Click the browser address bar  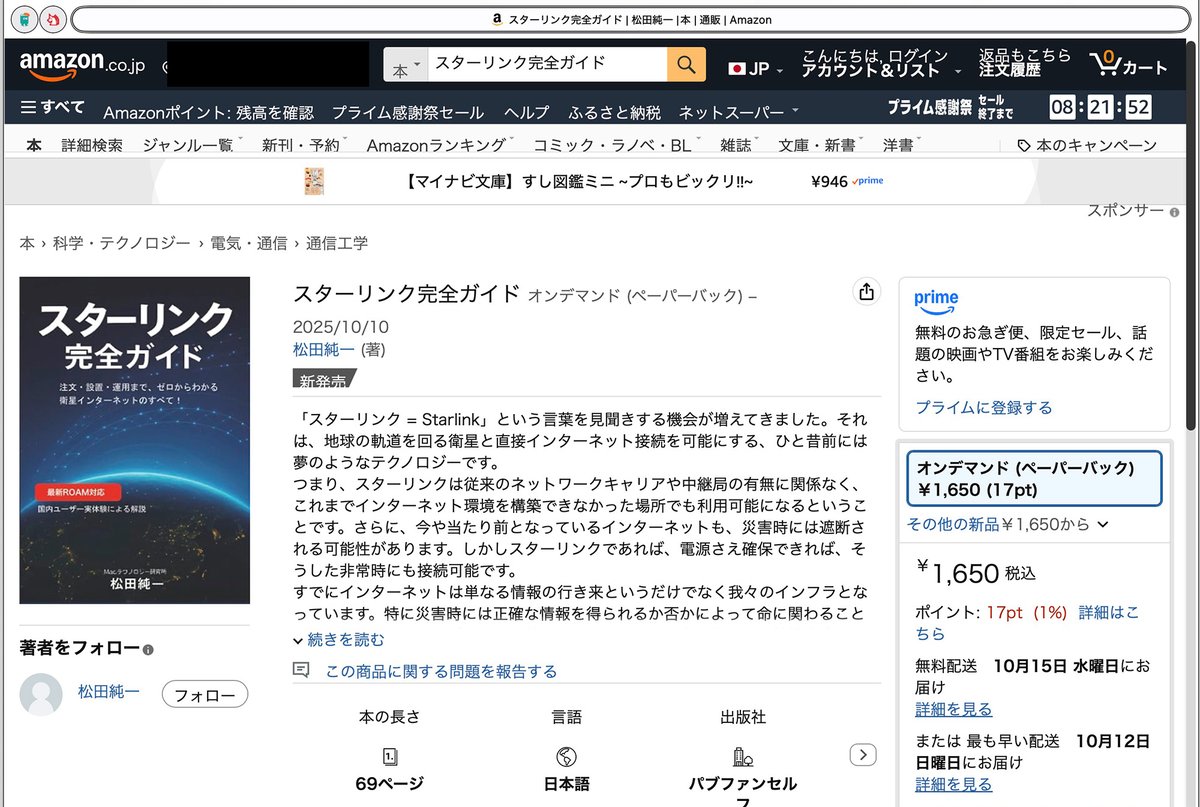[x=632, y=19]
